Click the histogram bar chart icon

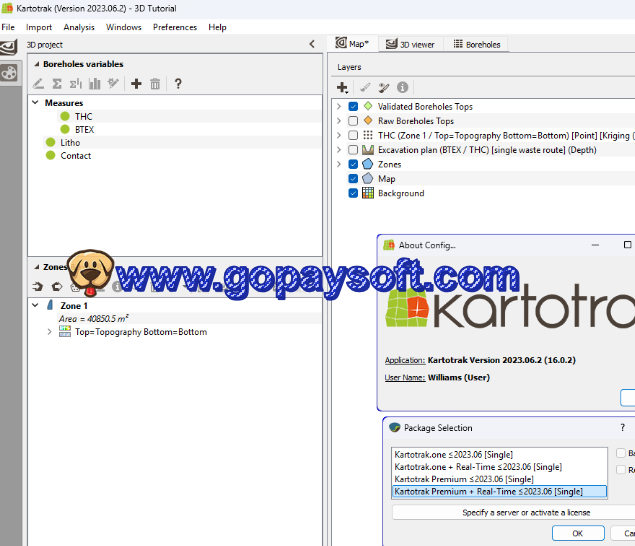[x=94, y=84]
